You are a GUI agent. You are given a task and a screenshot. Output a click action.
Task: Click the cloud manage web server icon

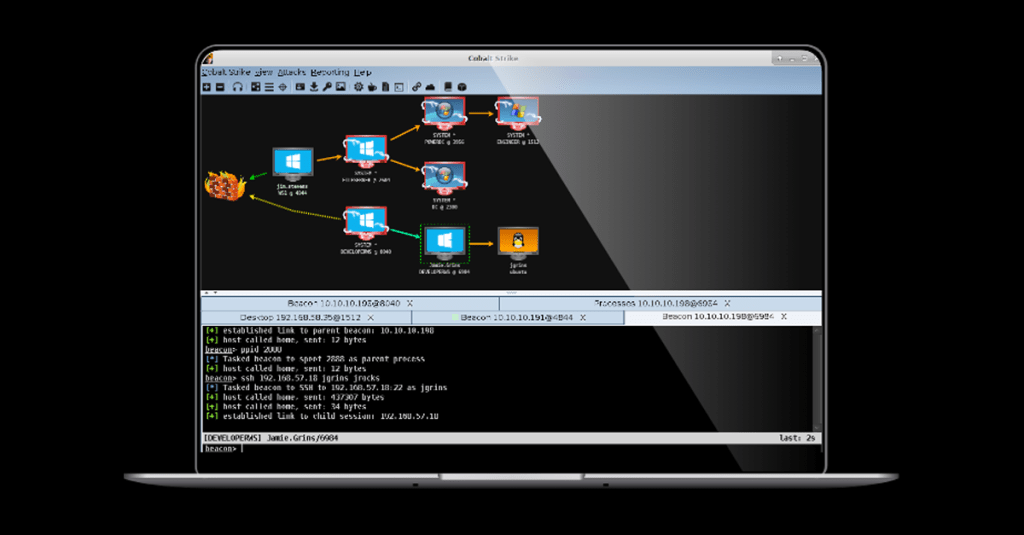click(x=430, y=87)
